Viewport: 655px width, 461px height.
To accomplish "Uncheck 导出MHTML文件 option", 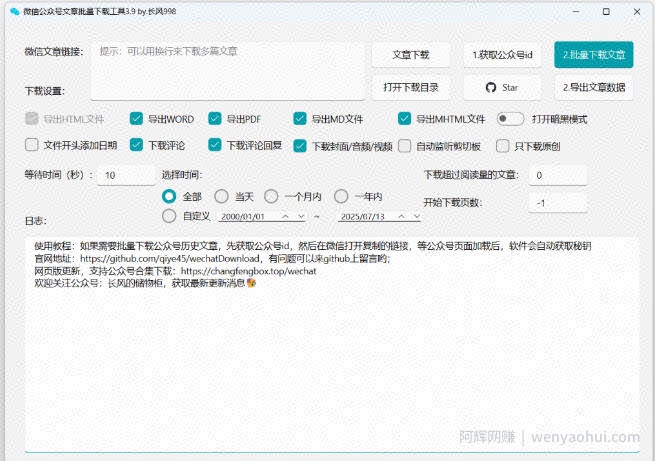I will [x=404, y=119].
